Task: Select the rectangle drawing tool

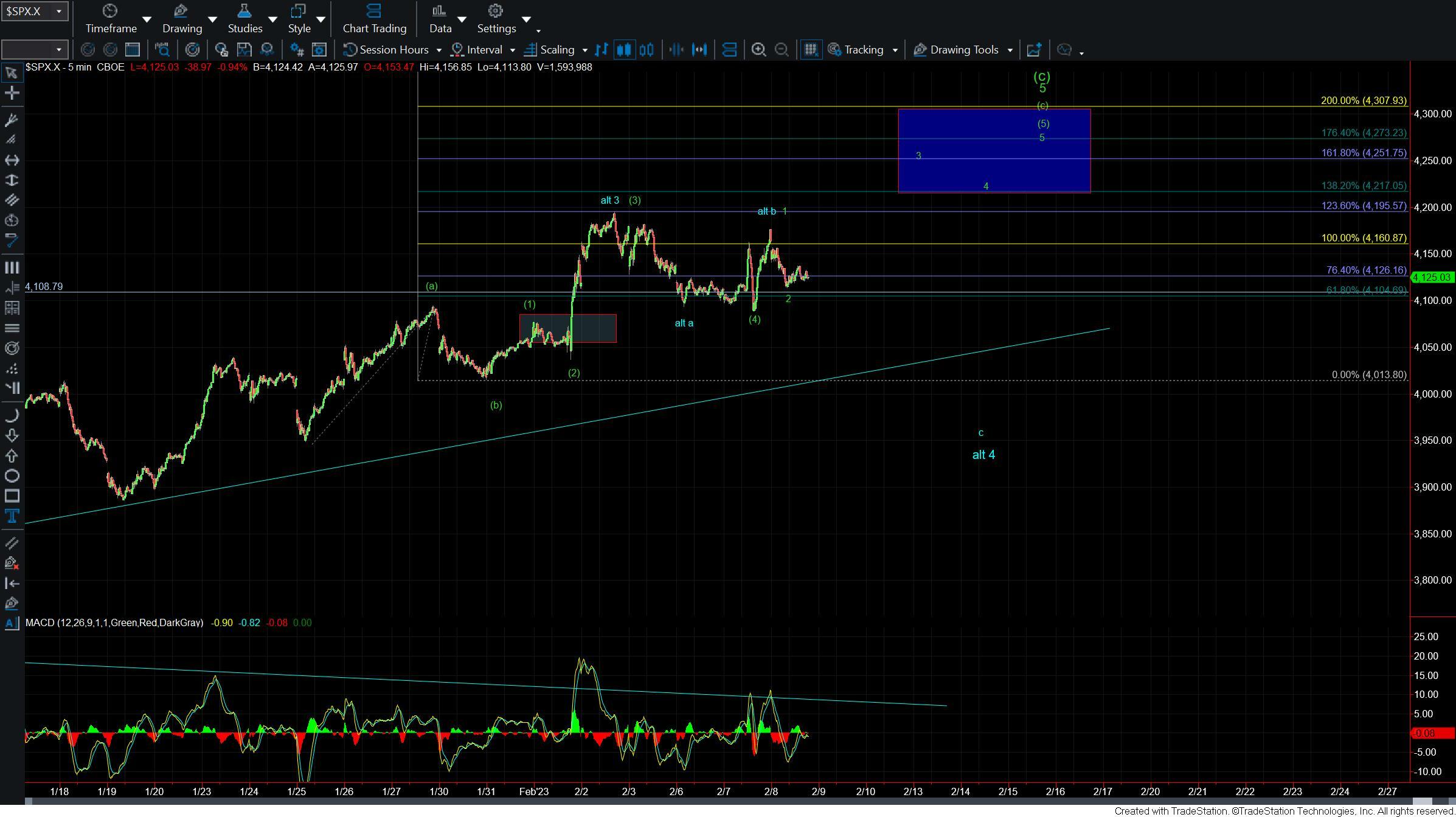Action: click(12, 496)
